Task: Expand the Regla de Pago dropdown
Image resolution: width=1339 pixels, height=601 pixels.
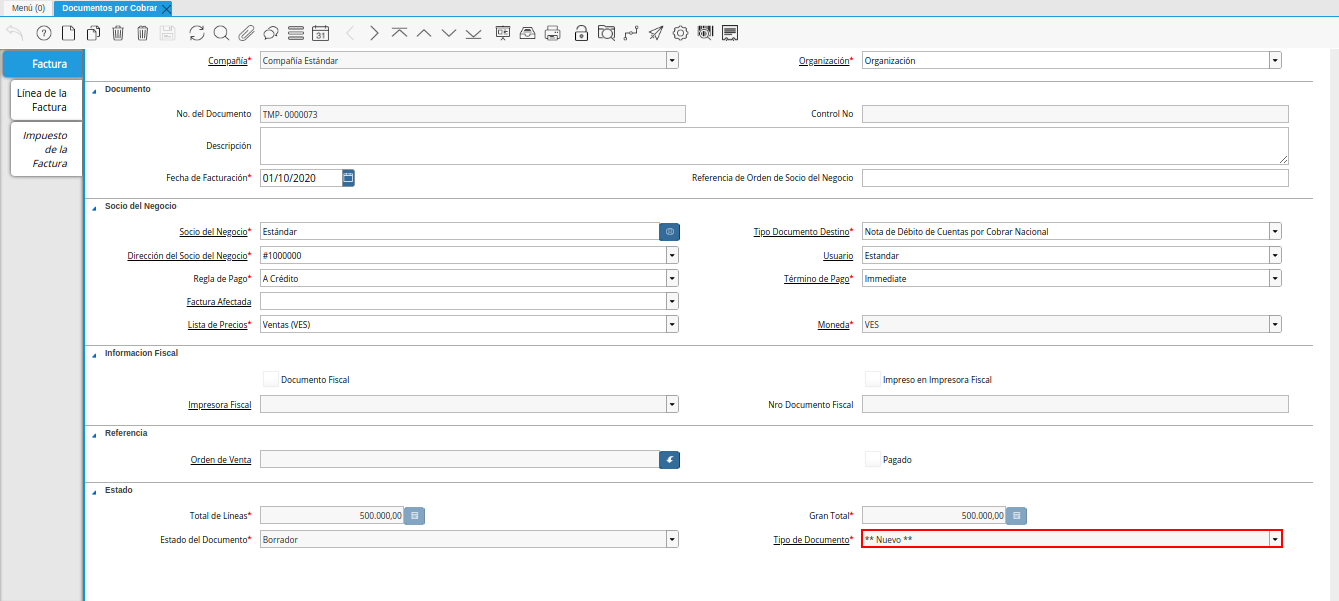Action: click(672, 279)
